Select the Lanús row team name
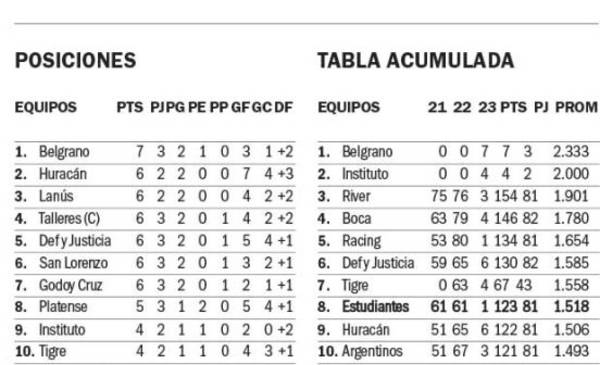The image size is (600, 365). pos(56,196)
